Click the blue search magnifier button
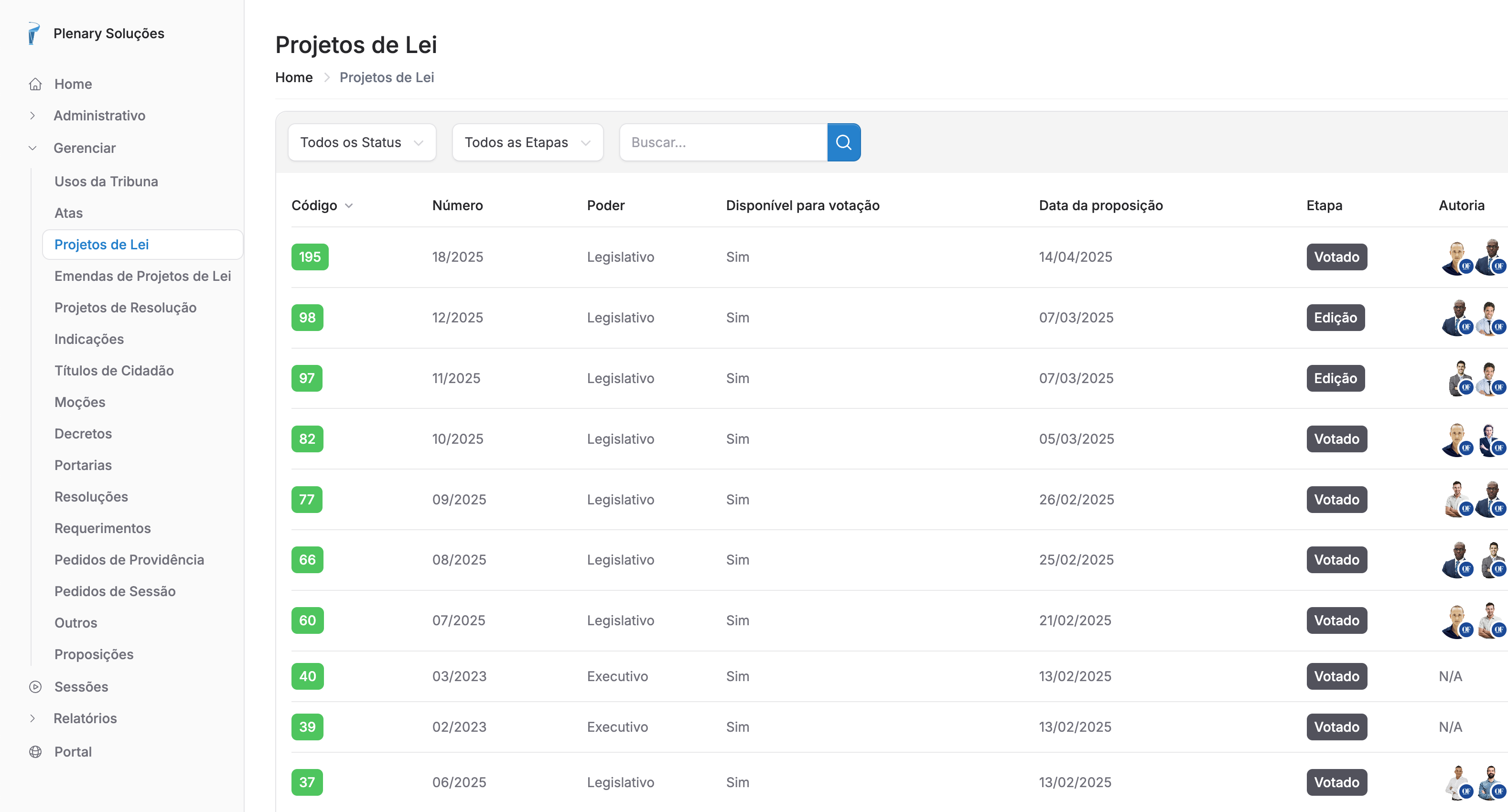The image size is (1508, 812). (843, 142)
